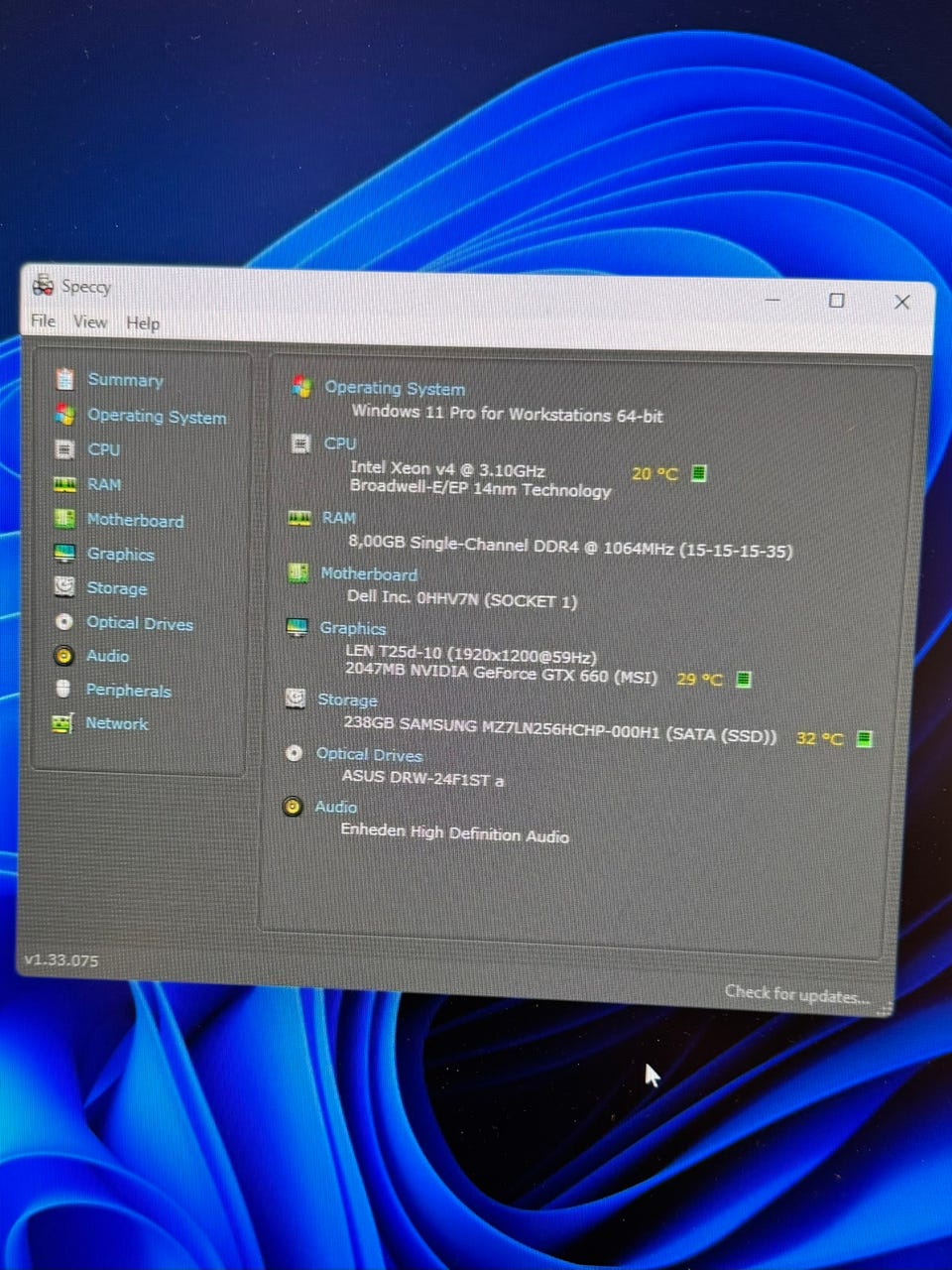Close the Speccy window
Image resolution: width=952 pixels, height=1270 pixels.
click(x=901, y=302)
